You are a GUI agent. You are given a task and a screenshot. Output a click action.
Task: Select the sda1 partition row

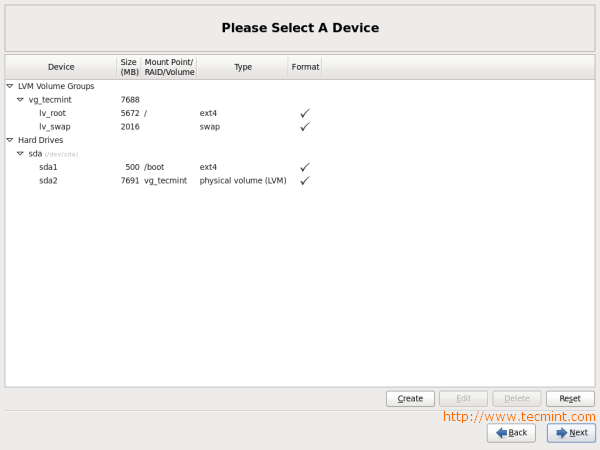click(49, 167)
